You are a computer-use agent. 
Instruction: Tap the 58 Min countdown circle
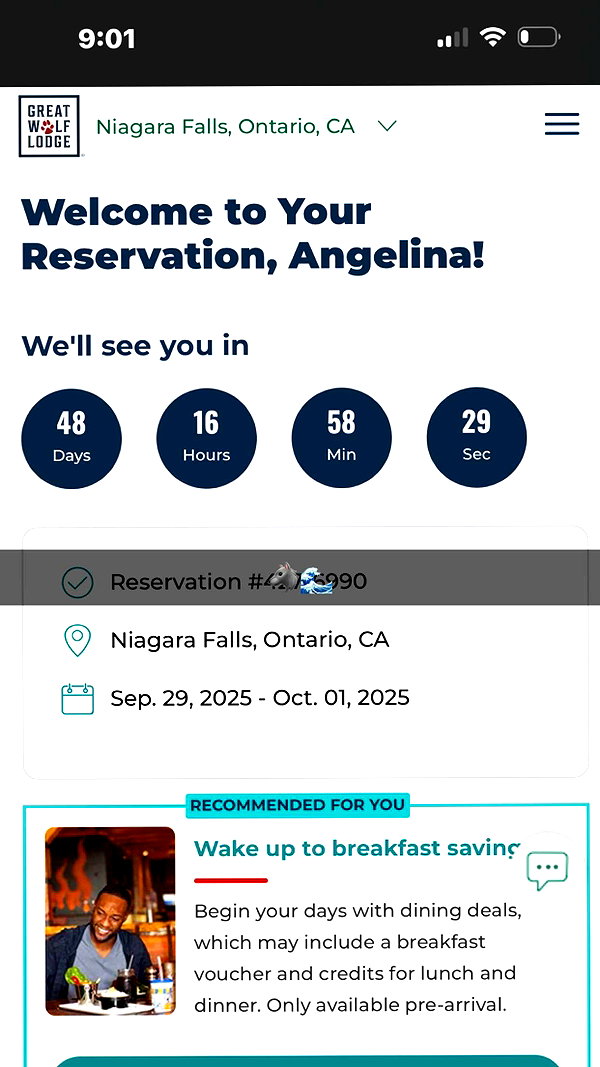pos(341,438)
